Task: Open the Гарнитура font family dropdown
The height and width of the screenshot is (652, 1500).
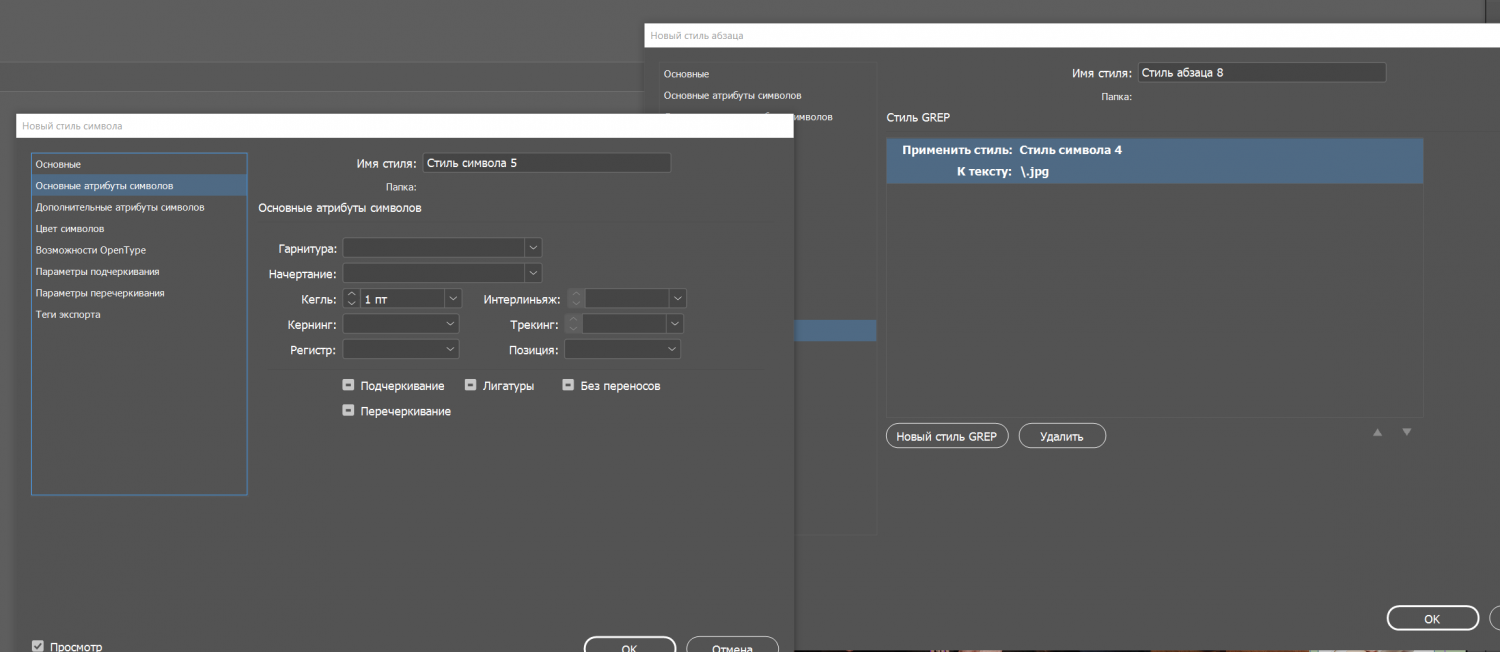Action: pyautogui.click(x=533, y=247)
